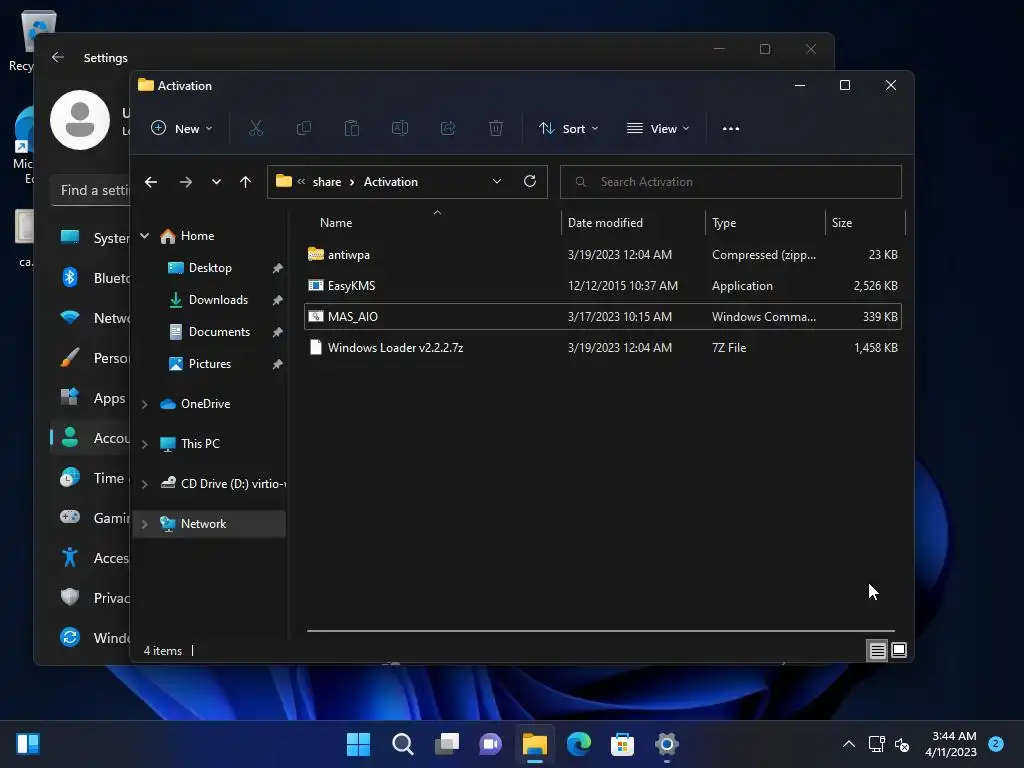Open the View layout dropdown
The image size is (1024, 768).
[x=658, y=129]
